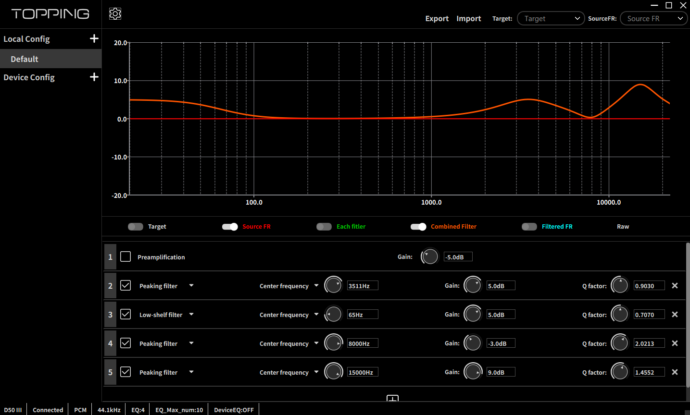Click the 3511Hz frequency input field

tap(362, 286)
